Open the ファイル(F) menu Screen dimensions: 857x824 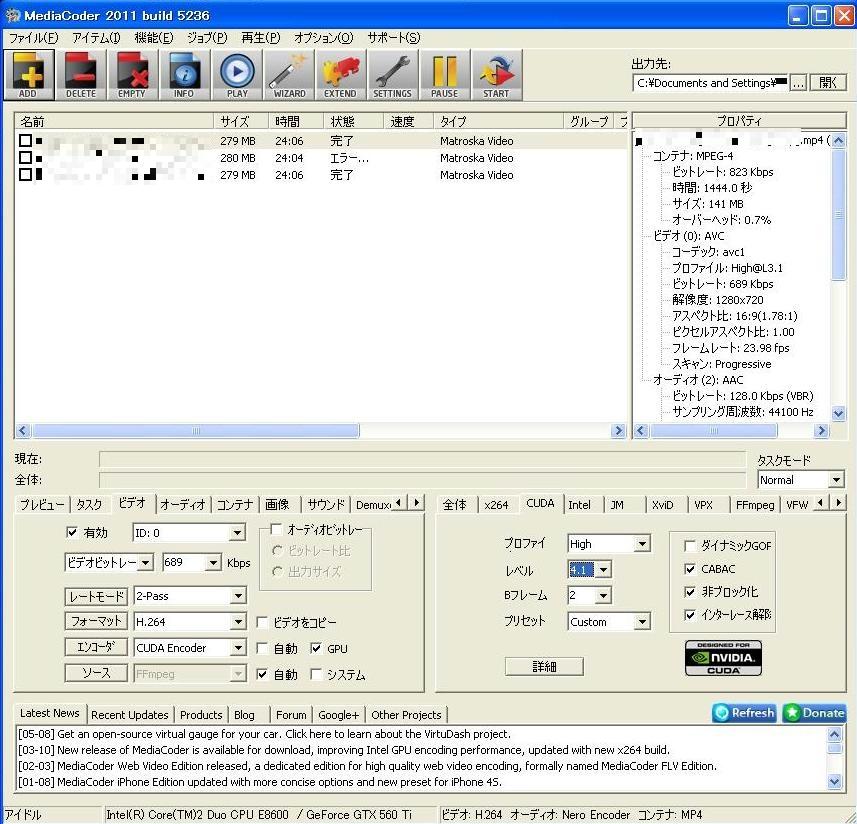point(33,38)
